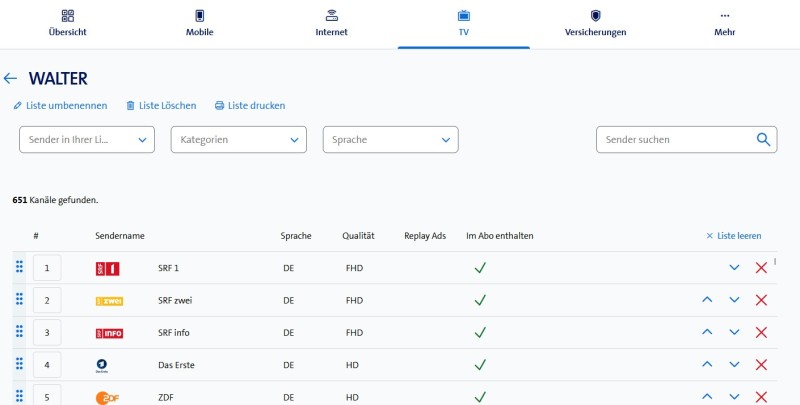Screen dimensions: 800x405
Task: Click the search magnifier icon
Action: point(763,140)
